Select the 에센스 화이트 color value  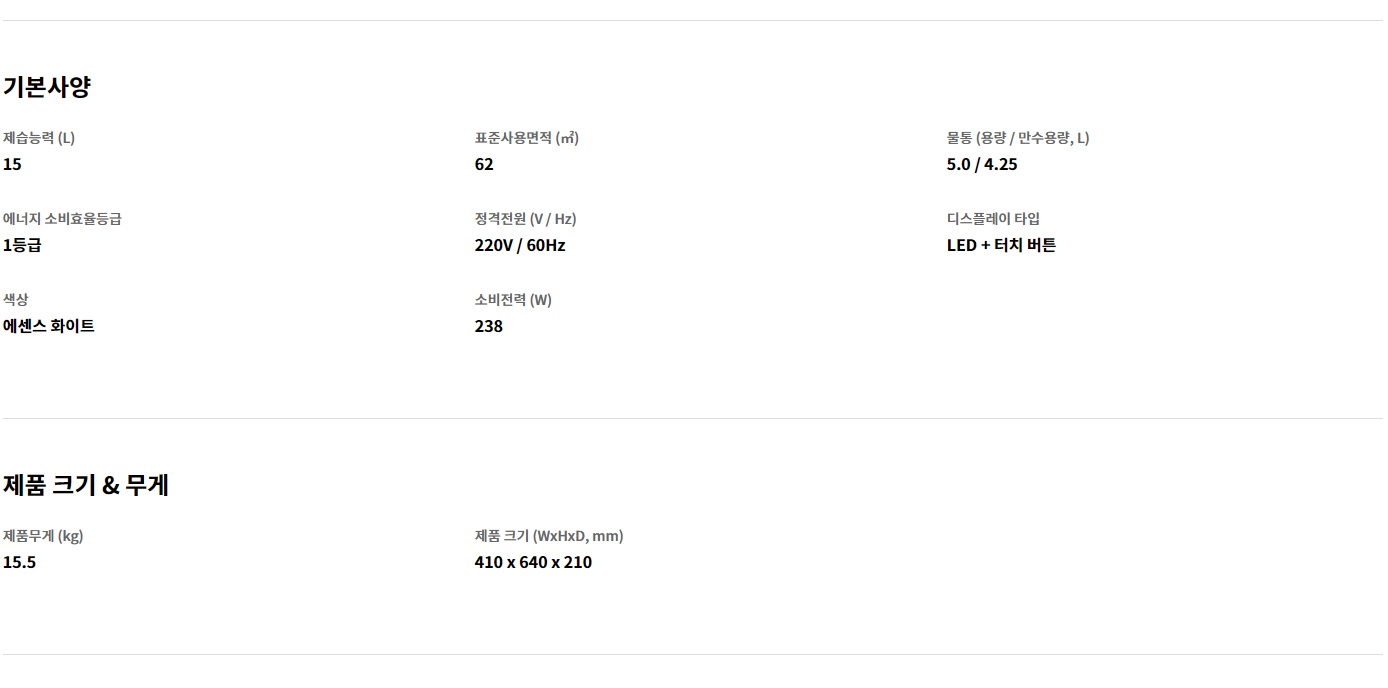click(49, 326)
